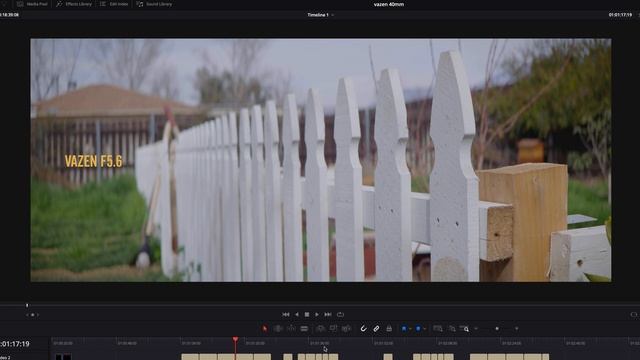
Task: Toggle the position lock icon
Action: click(389, 329)
